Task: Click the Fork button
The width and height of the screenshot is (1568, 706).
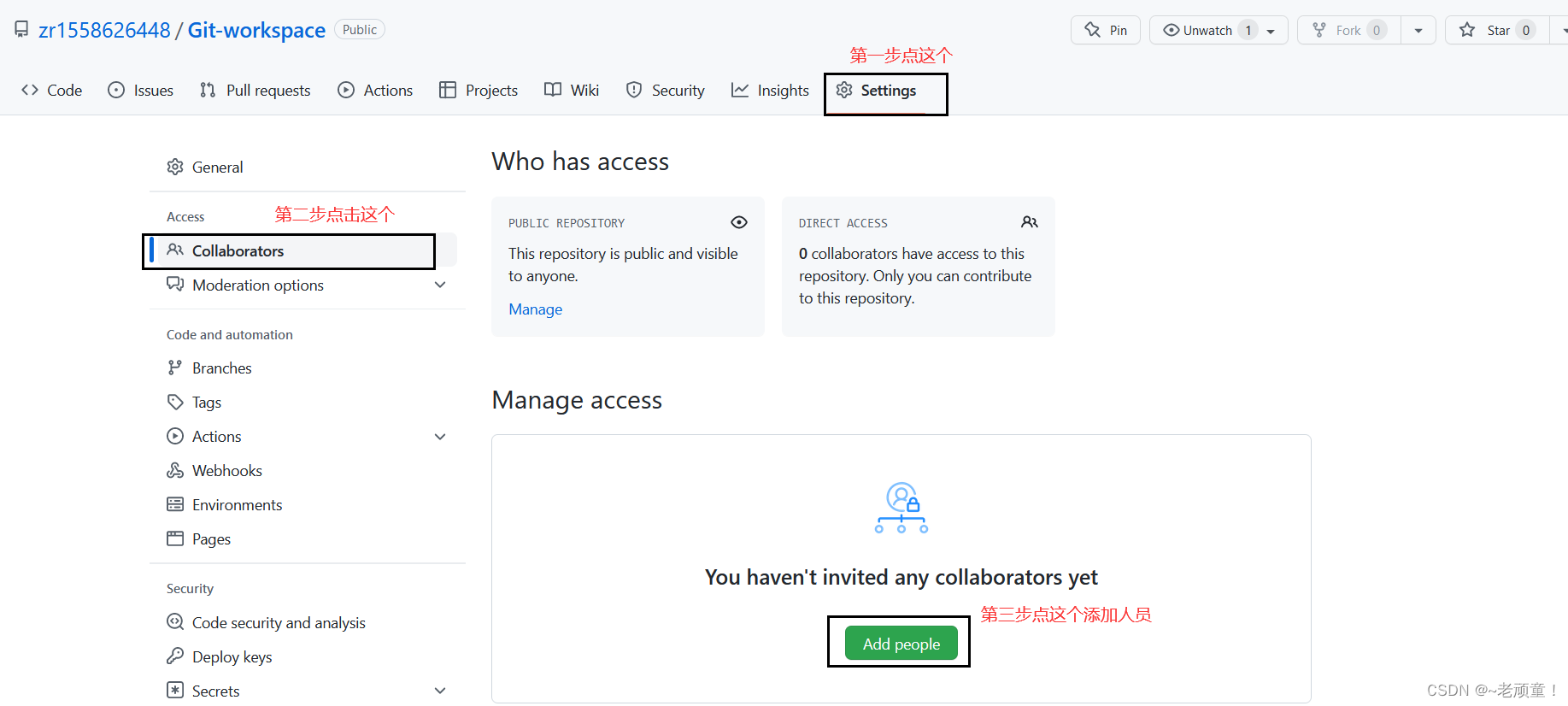Action: [x=1349, y=30]
